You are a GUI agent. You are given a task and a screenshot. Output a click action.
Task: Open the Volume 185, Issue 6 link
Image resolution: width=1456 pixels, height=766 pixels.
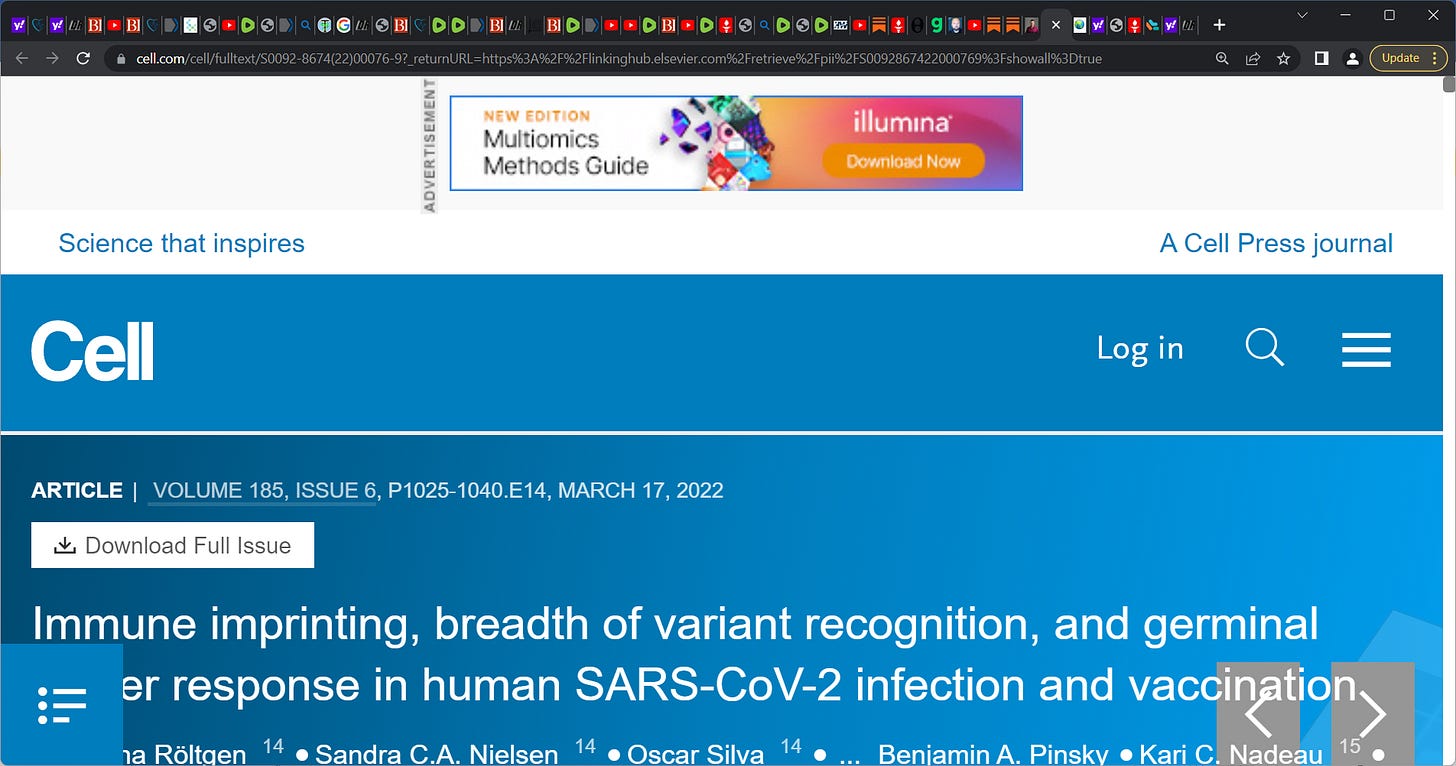pos(264,491)
